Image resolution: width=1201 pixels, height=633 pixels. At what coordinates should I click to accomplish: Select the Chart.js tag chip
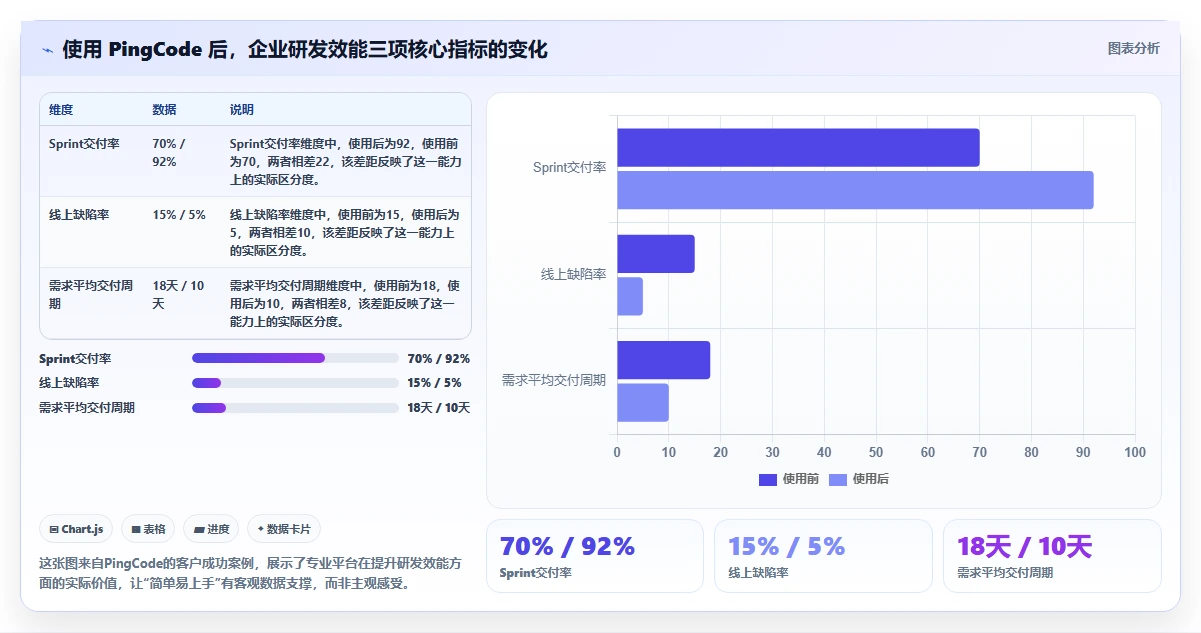point(76,529)
